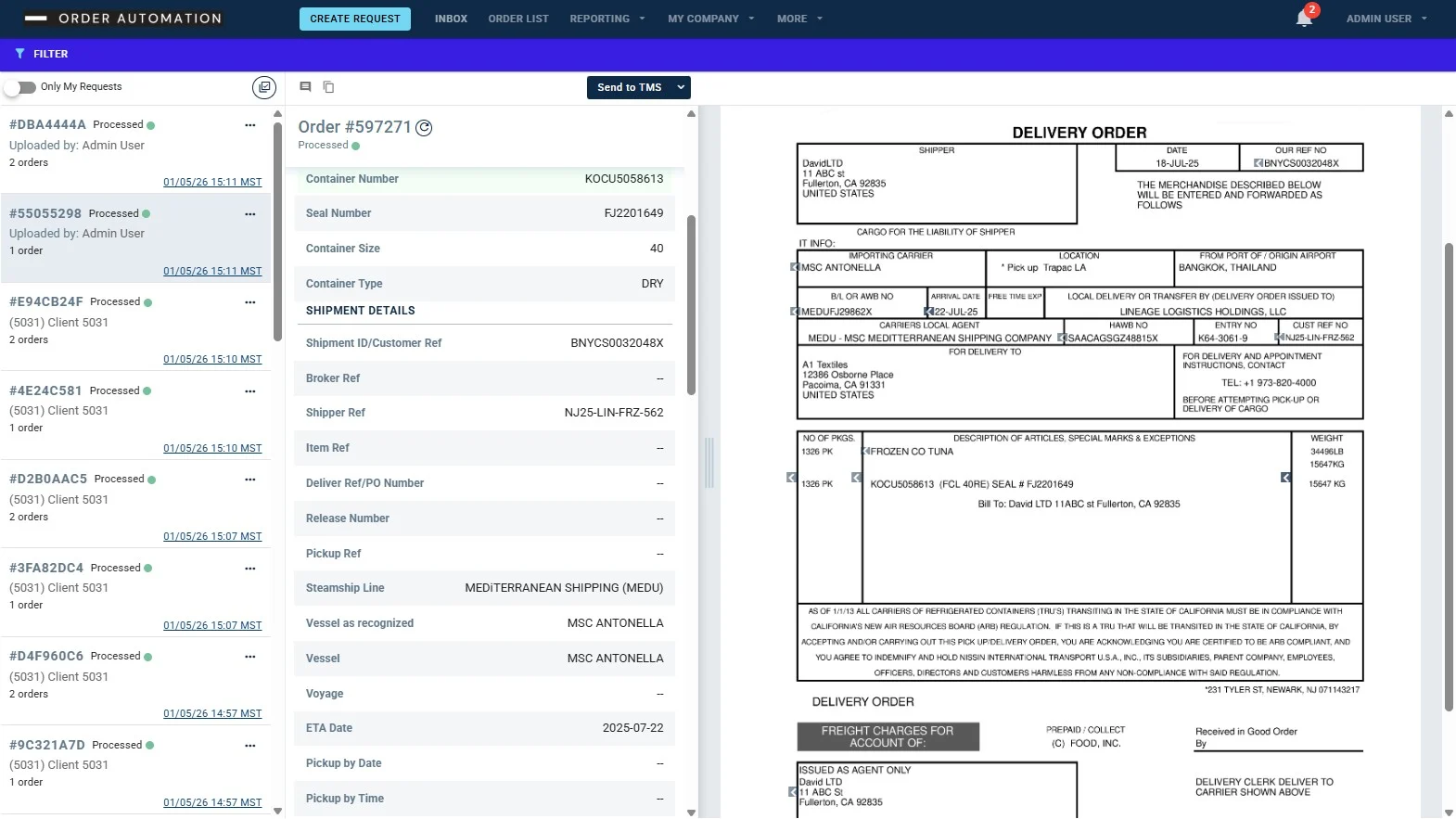
Task: Click the panel splitter handle
Action: click(709, 462)
